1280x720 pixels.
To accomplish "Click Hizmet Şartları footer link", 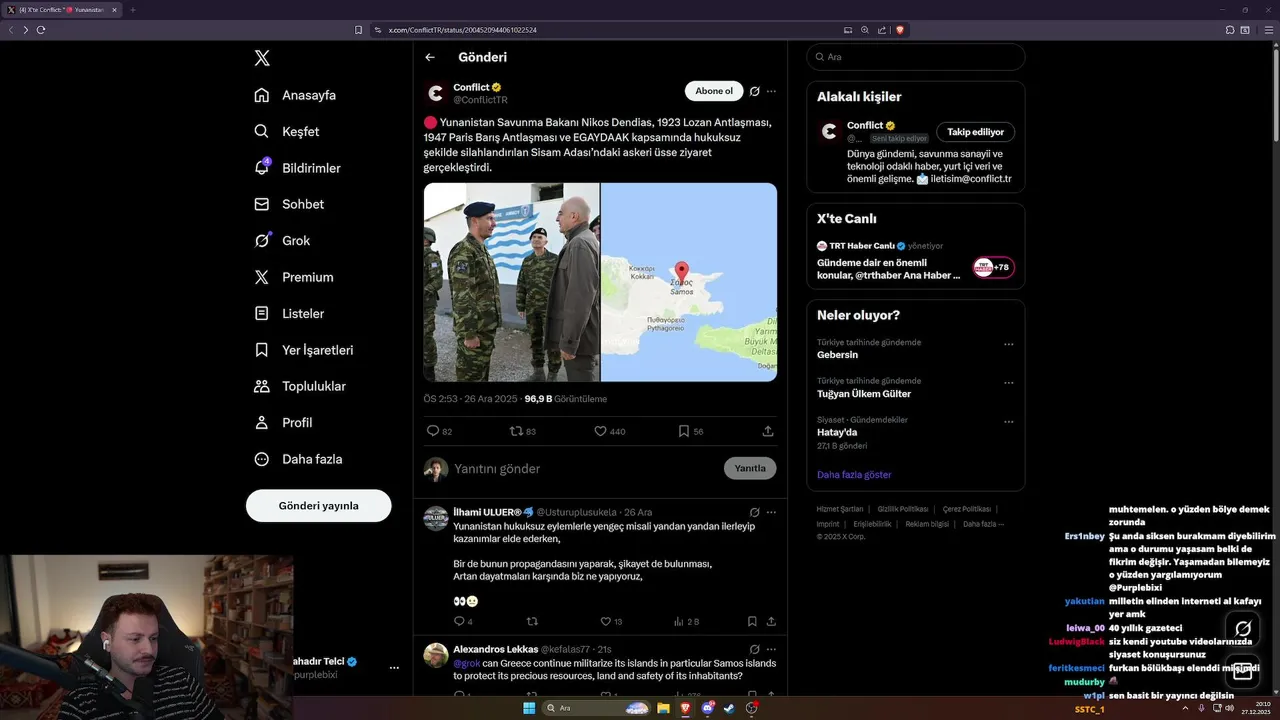I will point(840,509).
